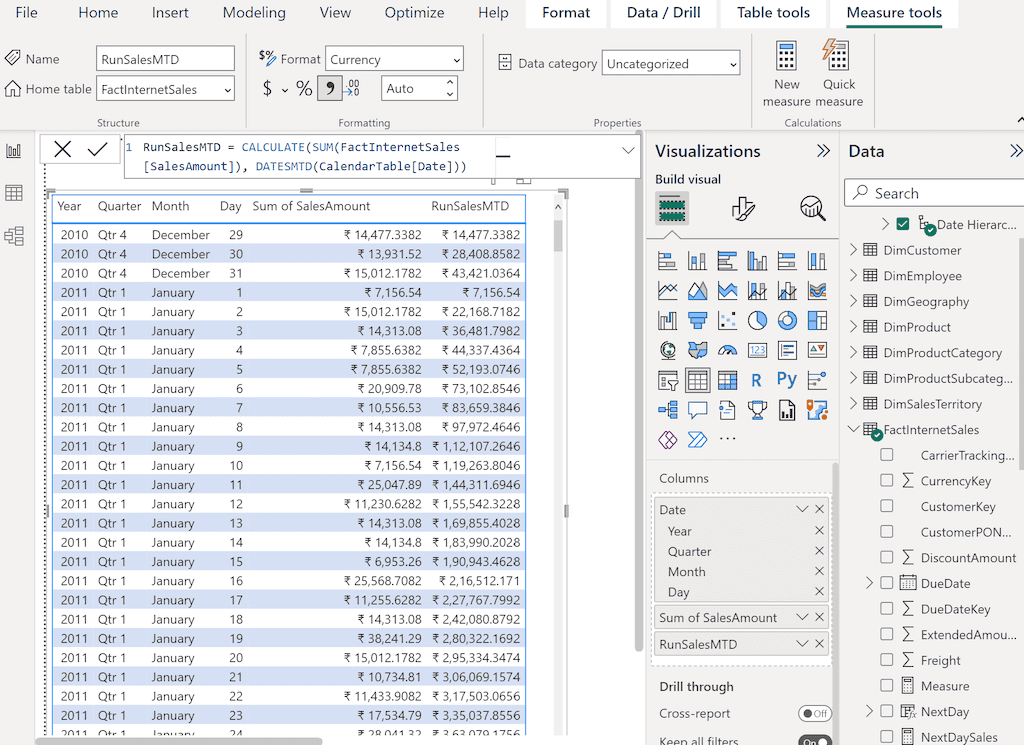1024x745 pixels.
Task: Check the DiscountAmount field
Action: pyautogui.click(x=888, y=557)
